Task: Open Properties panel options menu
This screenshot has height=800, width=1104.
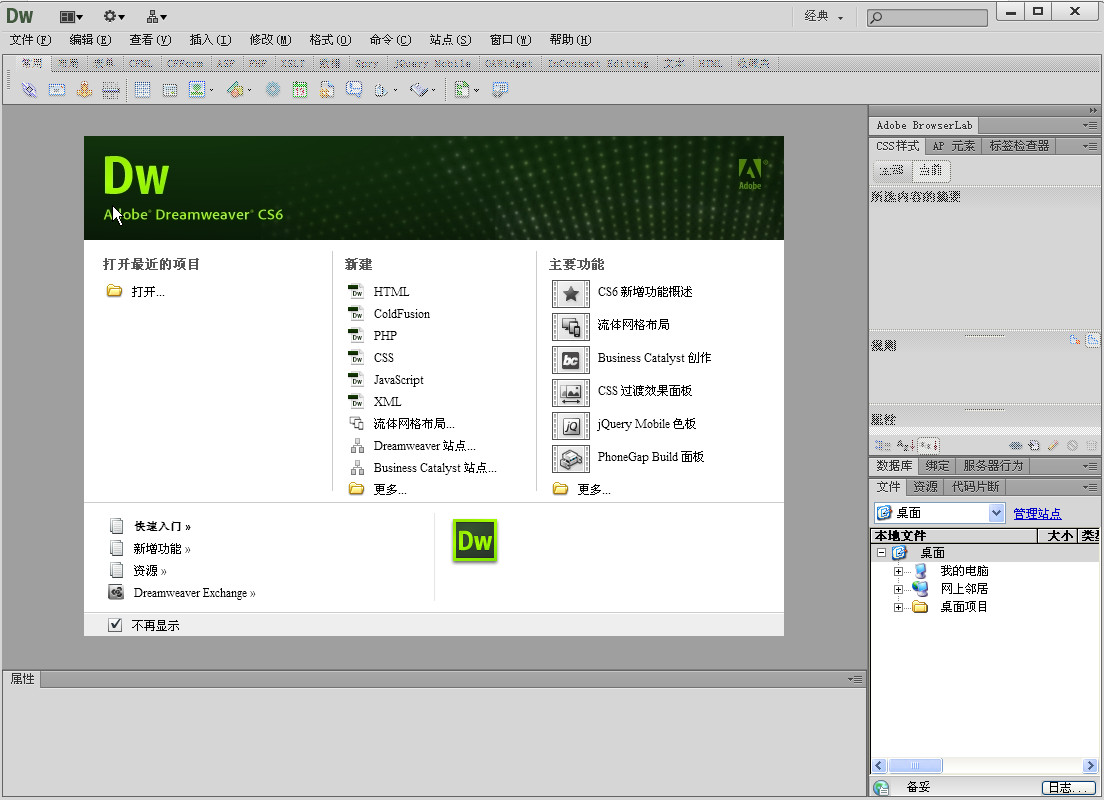Action: (x=855, y=679)
